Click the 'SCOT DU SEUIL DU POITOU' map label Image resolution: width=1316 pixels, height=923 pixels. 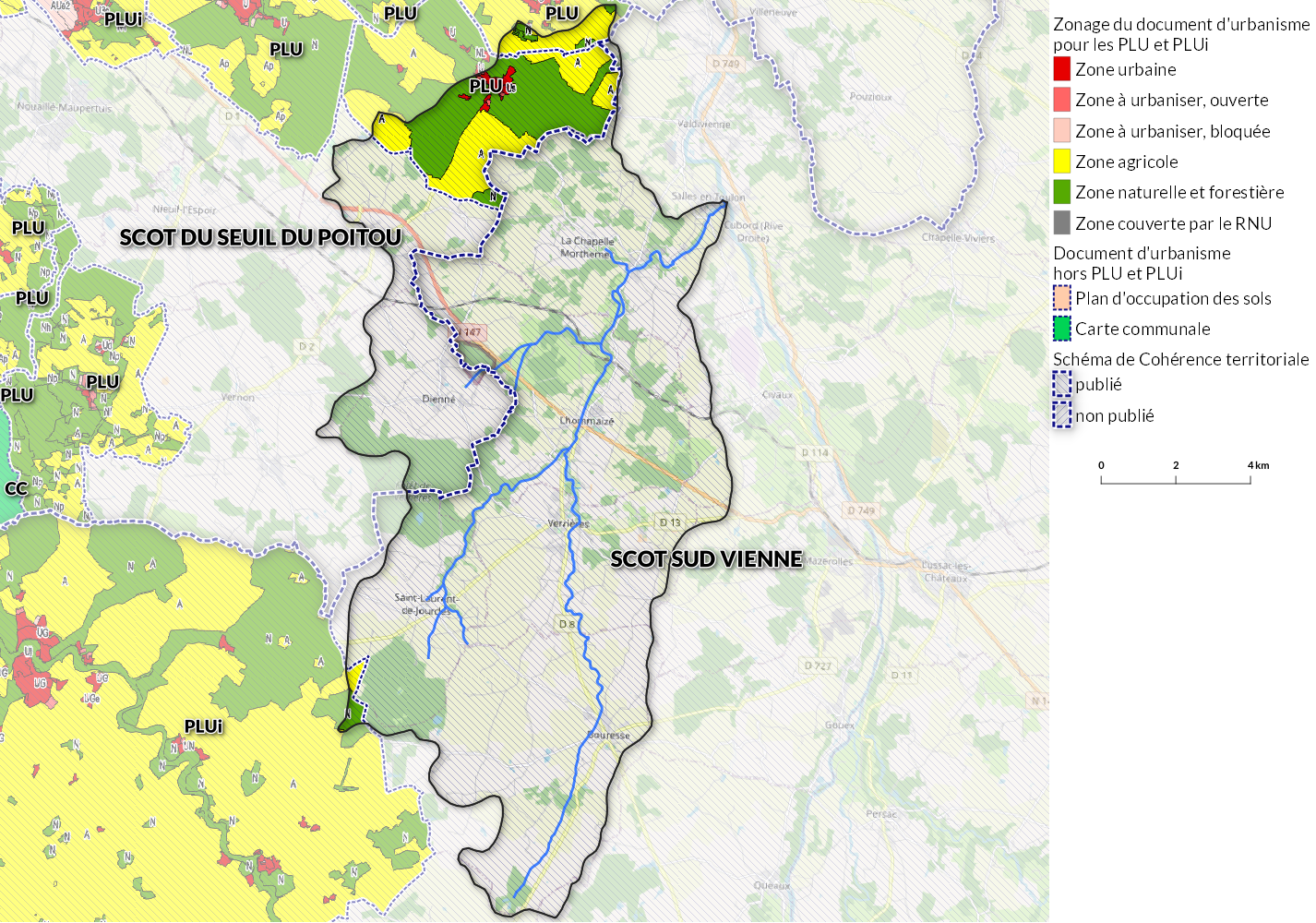pos(260,237)
